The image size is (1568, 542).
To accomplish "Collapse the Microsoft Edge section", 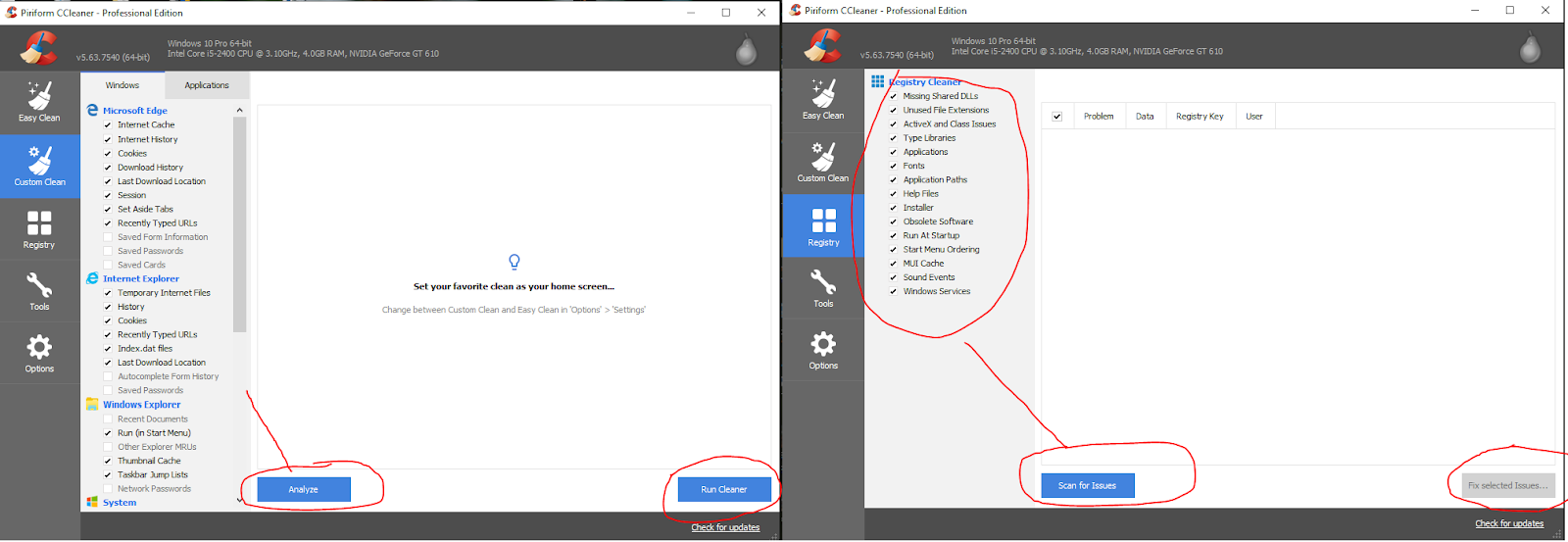I will point(135,111).
